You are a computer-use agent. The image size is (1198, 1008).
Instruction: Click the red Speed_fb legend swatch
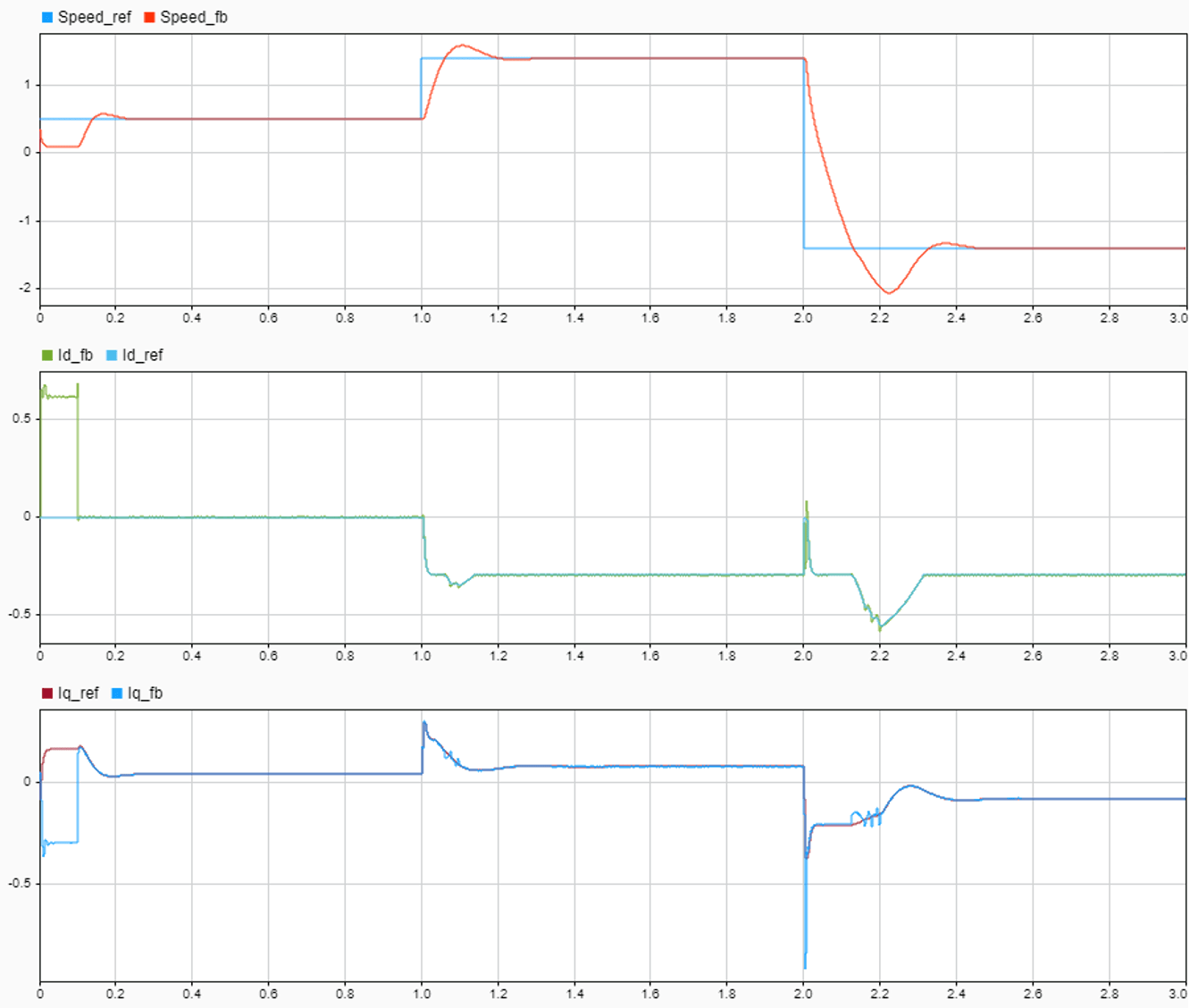point(149,17)
